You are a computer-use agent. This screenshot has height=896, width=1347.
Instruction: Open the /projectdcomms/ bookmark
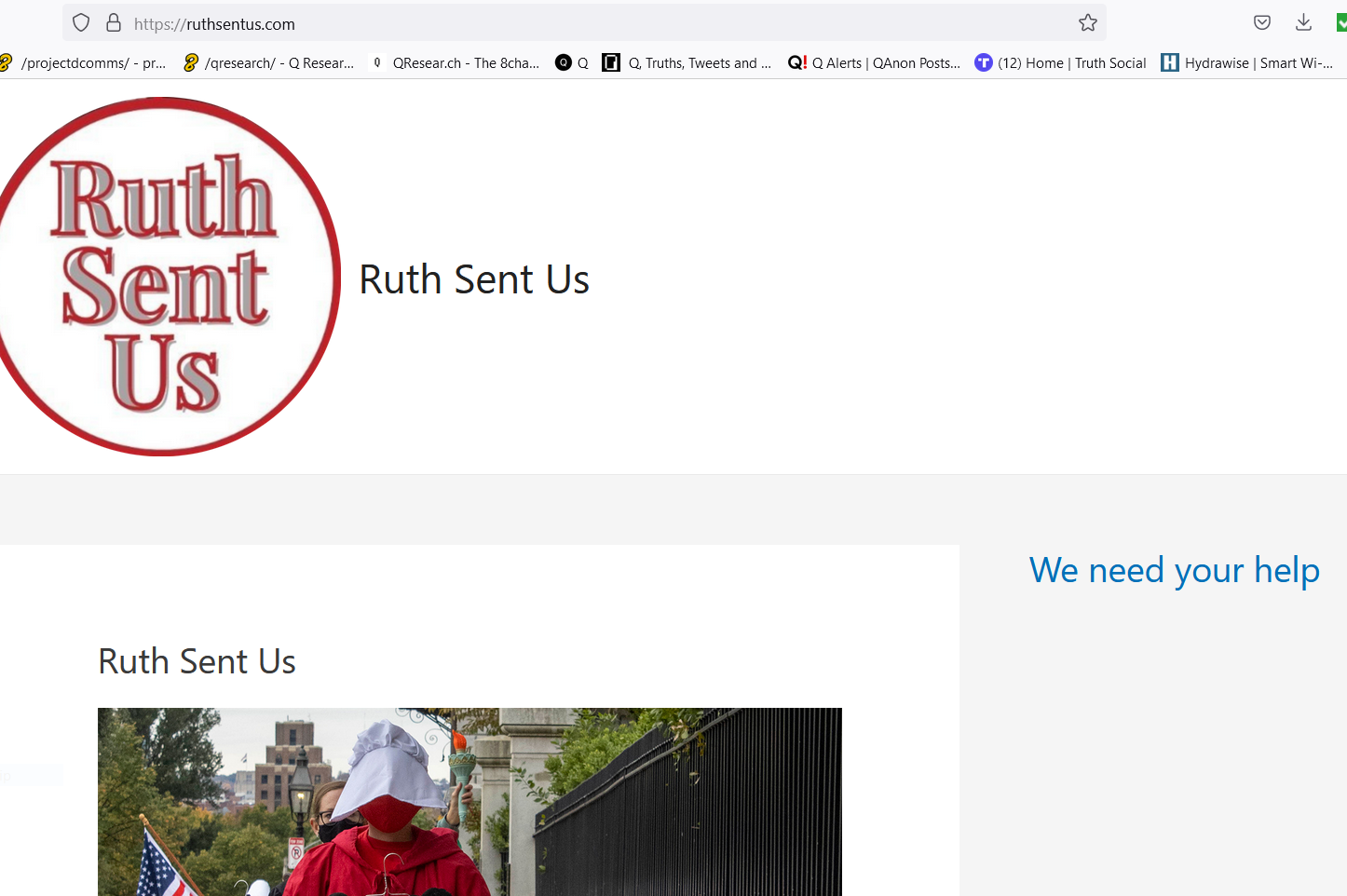[x=84, y=62]
